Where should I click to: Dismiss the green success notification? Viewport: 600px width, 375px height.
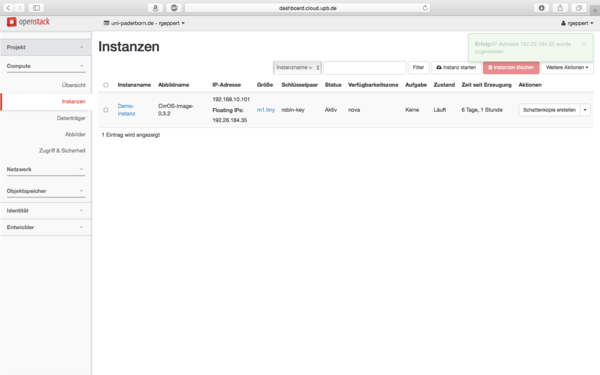point(584,44)
